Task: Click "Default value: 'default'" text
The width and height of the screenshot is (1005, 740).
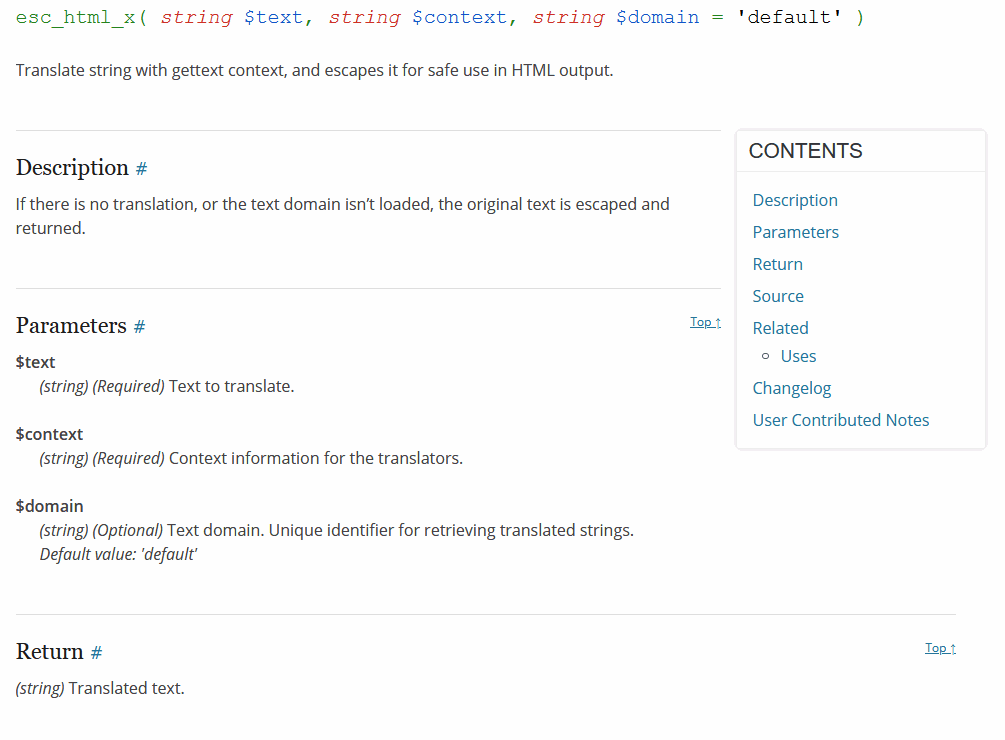Action: pyautogui.click(x=119, y=554)
